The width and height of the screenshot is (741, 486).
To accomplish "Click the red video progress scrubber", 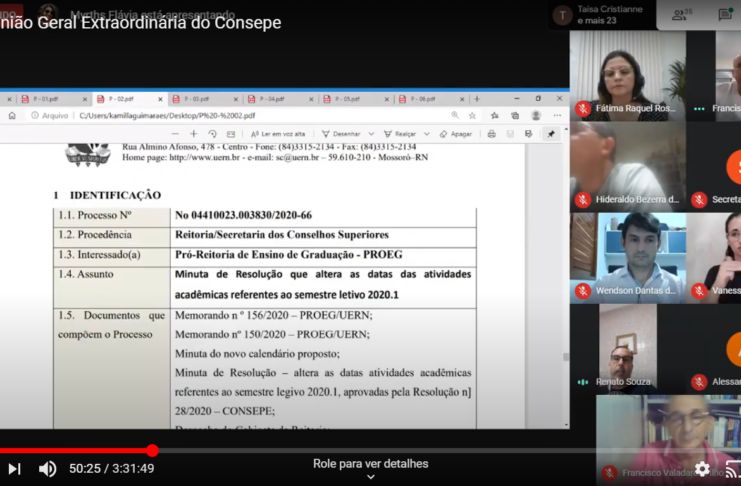I will pyautogui.click(x=152, y=451).
